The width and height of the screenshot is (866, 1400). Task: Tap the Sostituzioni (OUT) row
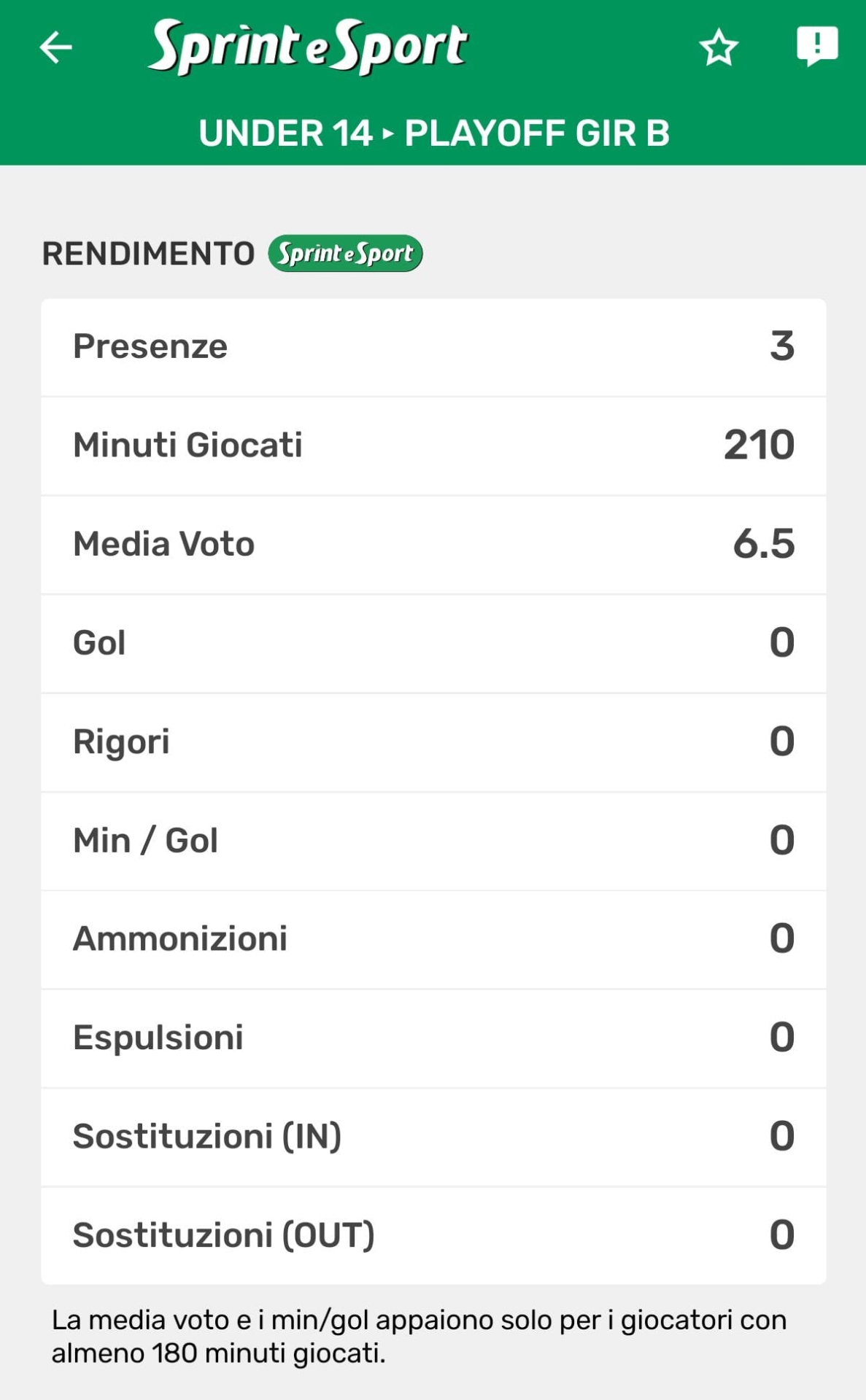click(x=433, y=1235)
